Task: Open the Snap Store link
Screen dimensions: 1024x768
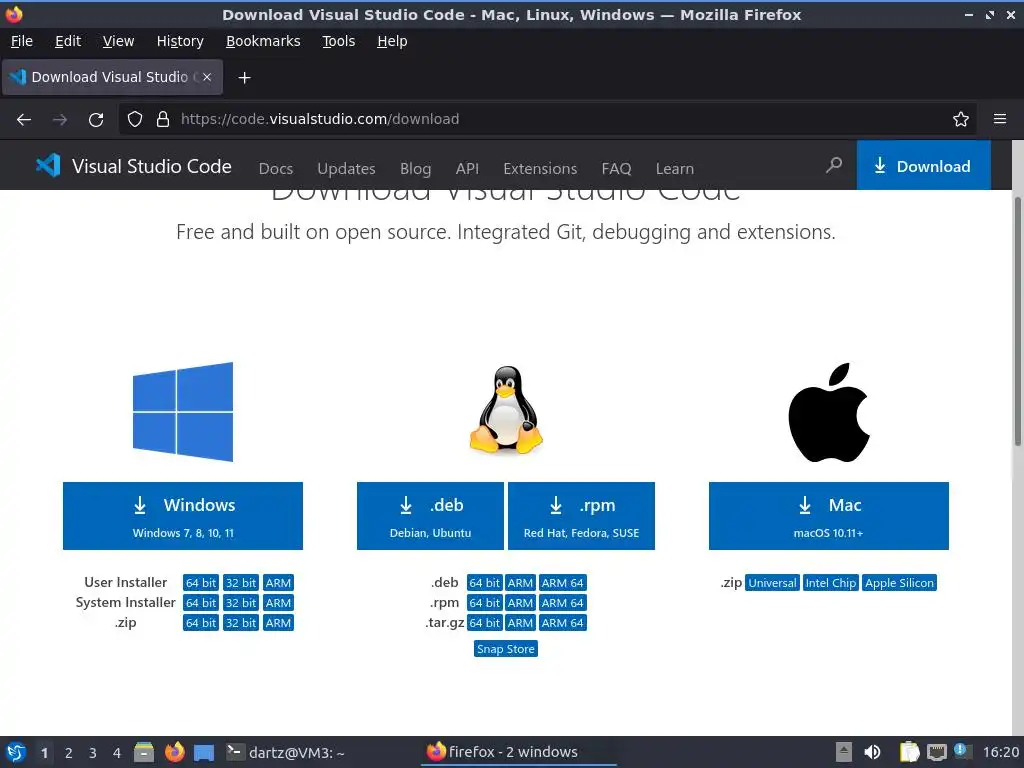Action: click(506, 648)
